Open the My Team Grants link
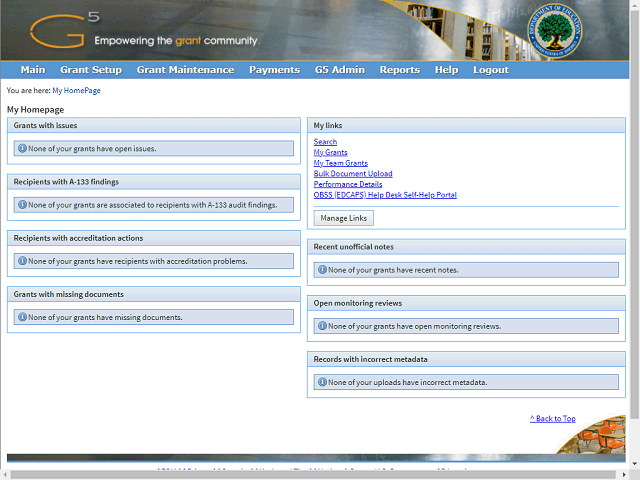 pyautogui.click(x=340, y=163)
